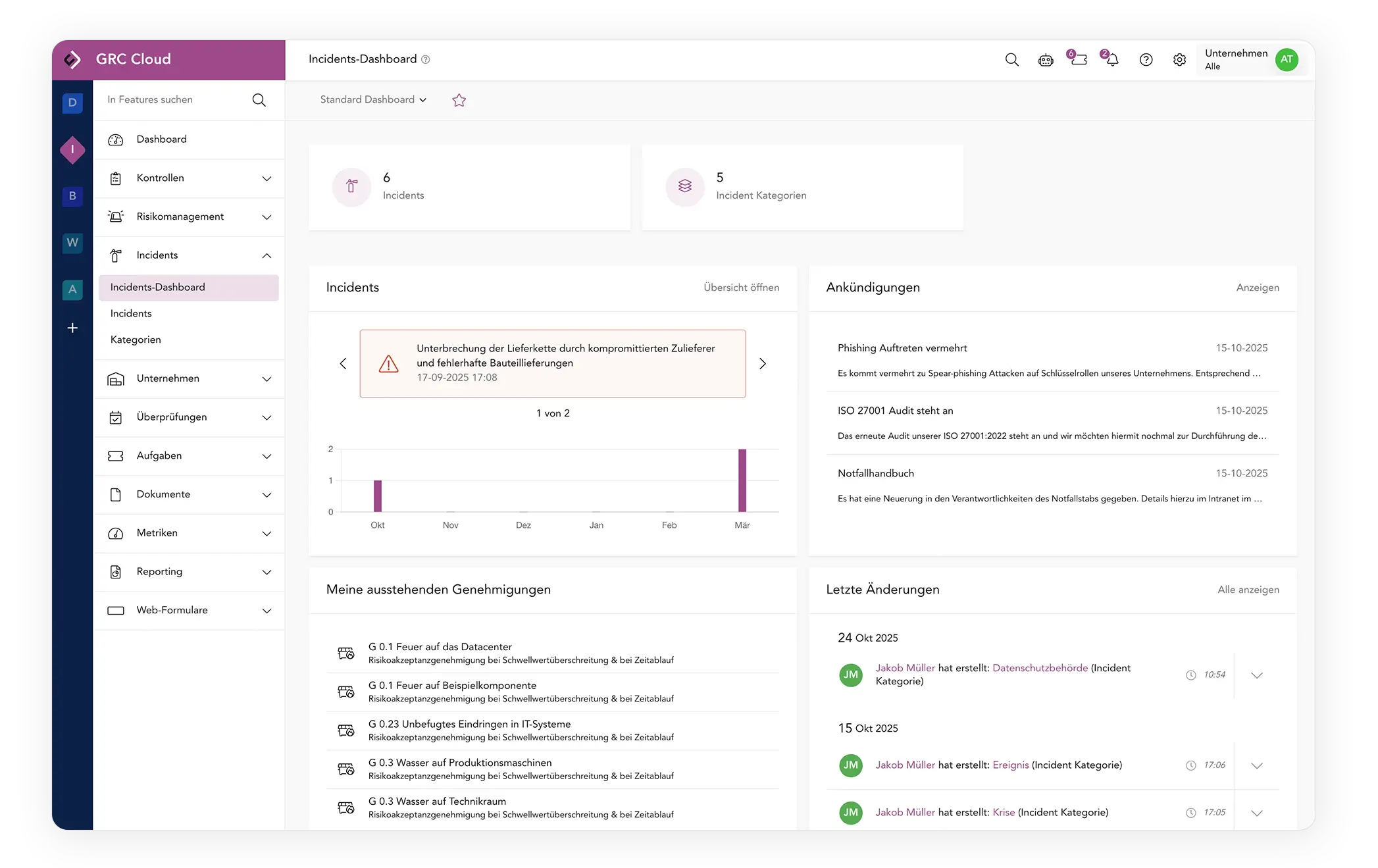Click the Unternehmen building icon in sidebar
Screen dimensions: 1378x868
(x=116, y=378)
